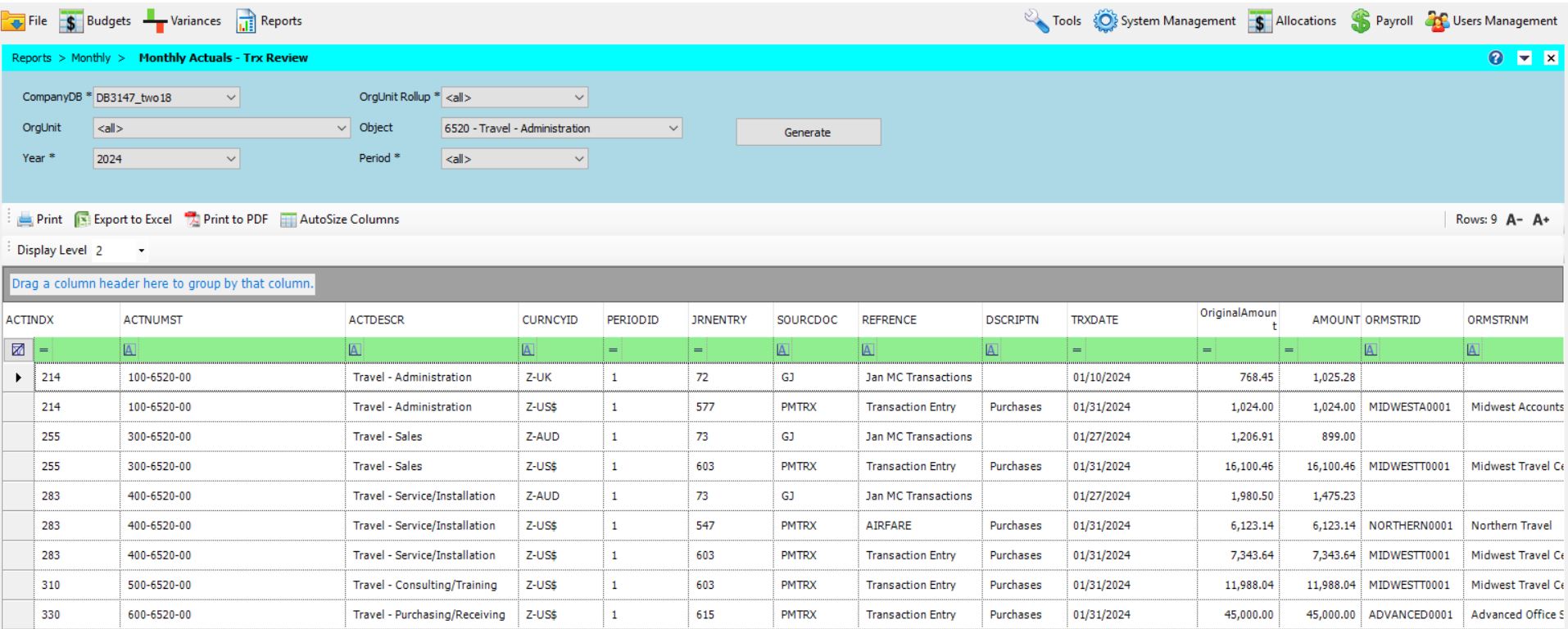Screen dimensions: 1568x629
Task: Print the report to PDF
Action: pos(226,219)
